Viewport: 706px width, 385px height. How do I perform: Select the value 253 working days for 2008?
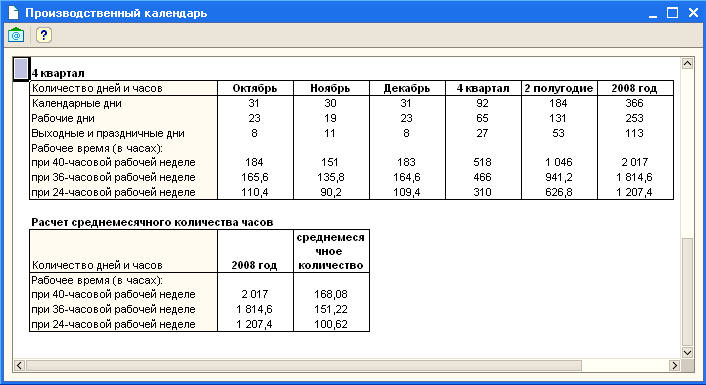(634, 118)
